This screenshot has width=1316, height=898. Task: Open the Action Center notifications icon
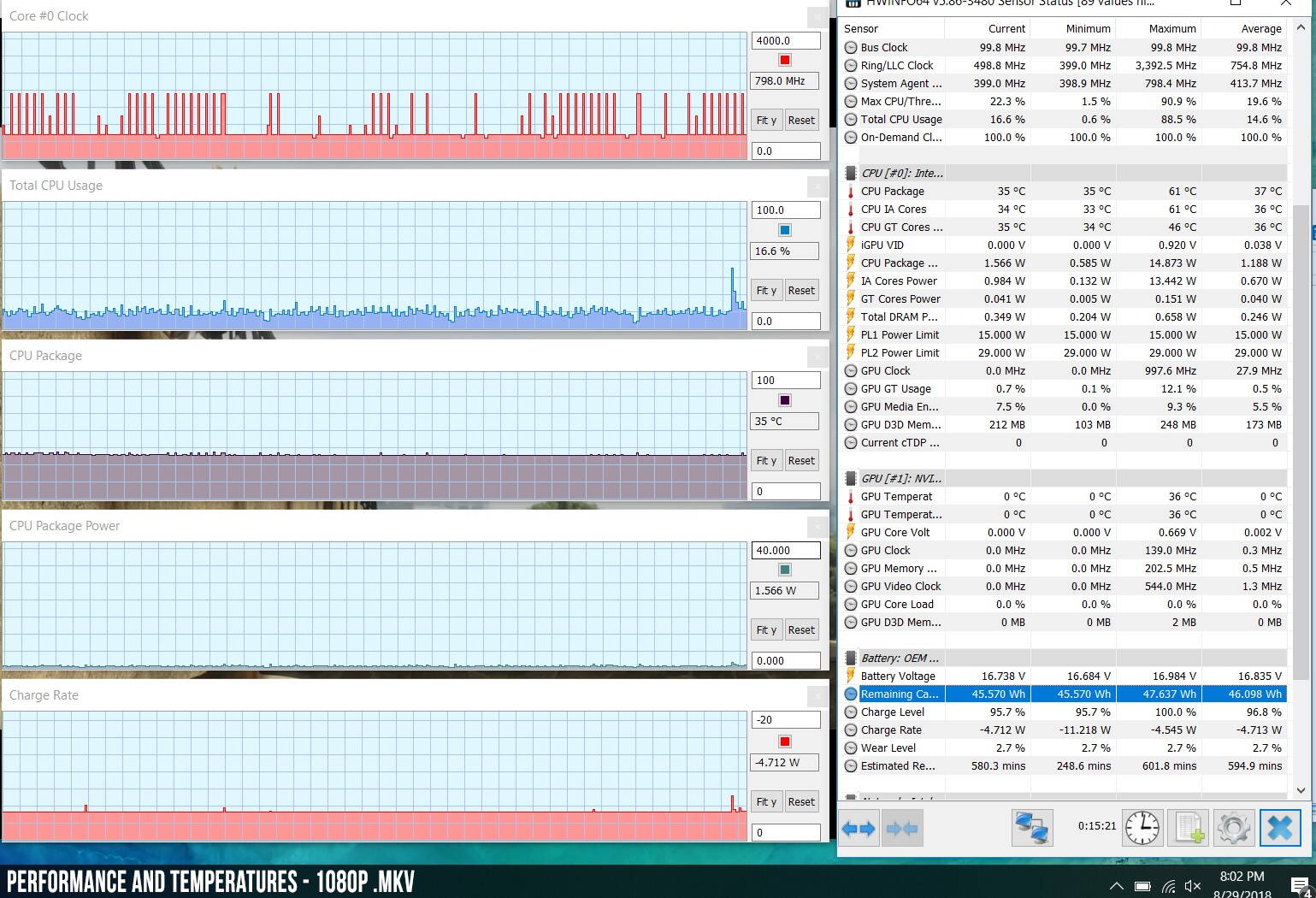point(1300,886)
